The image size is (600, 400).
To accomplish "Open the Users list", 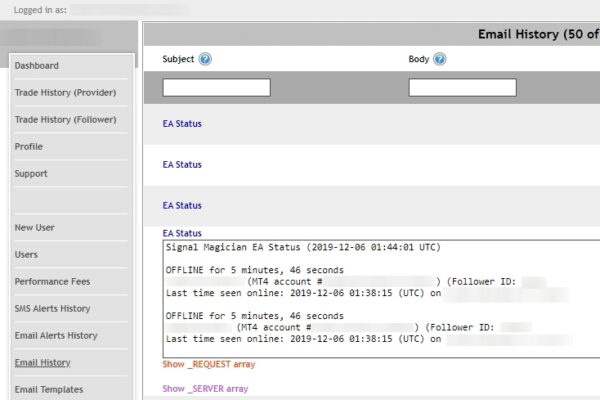I will pos(26,255).
